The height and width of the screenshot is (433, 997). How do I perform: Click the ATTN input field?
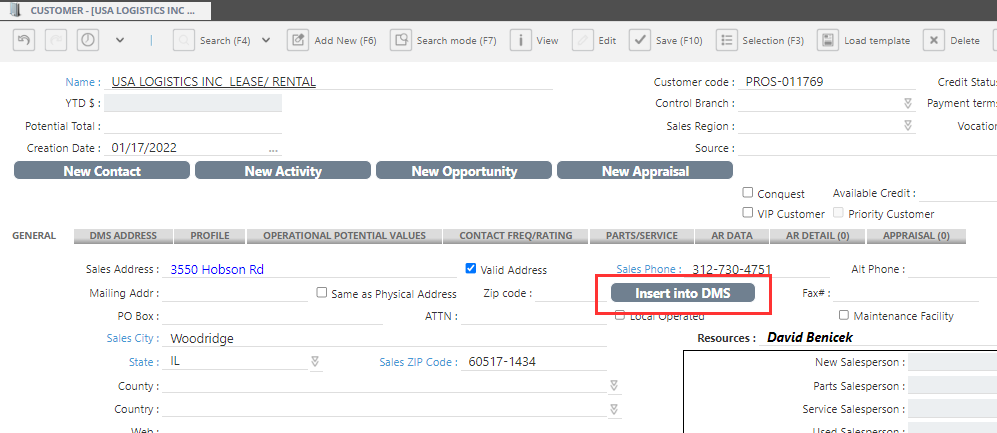(x=534, y=316)
